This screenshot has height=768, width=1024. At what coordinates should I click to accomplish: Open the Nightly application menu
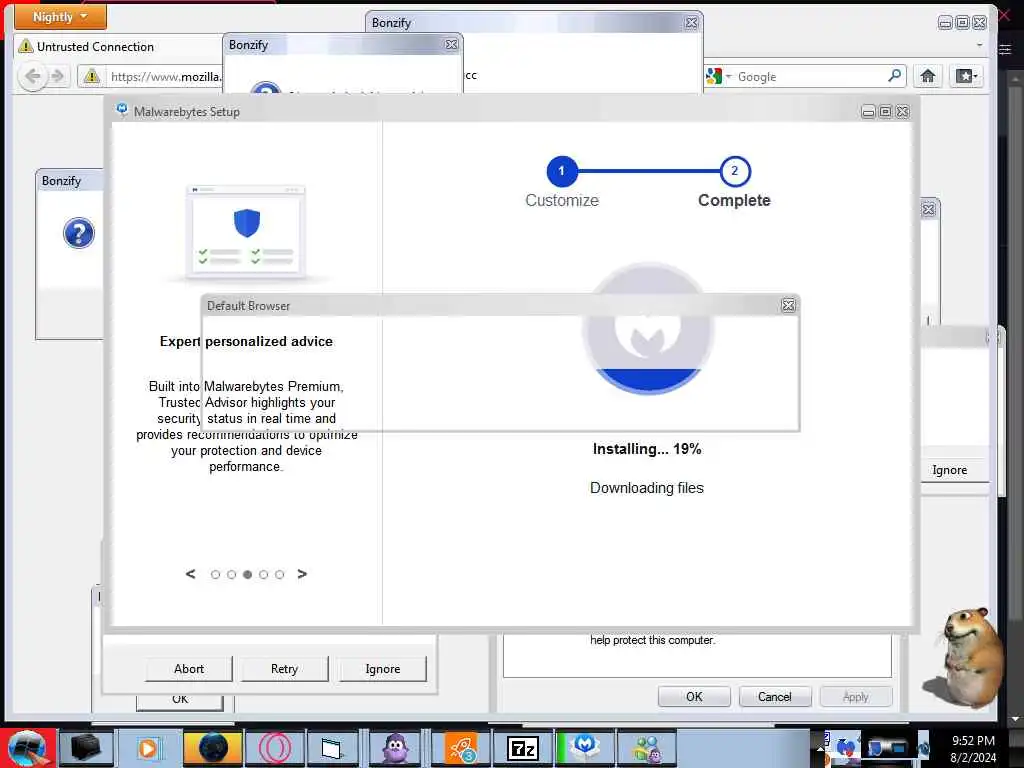pos(60,17)
